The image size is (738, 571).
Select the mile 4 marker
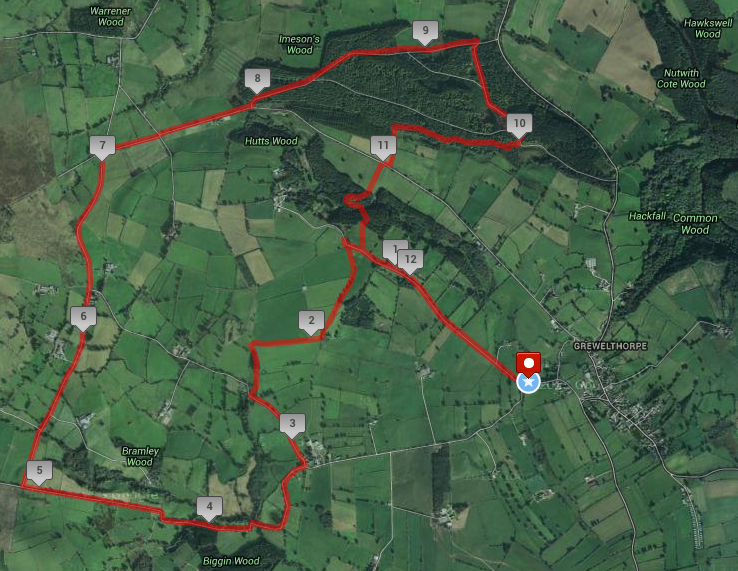[209, 507]
